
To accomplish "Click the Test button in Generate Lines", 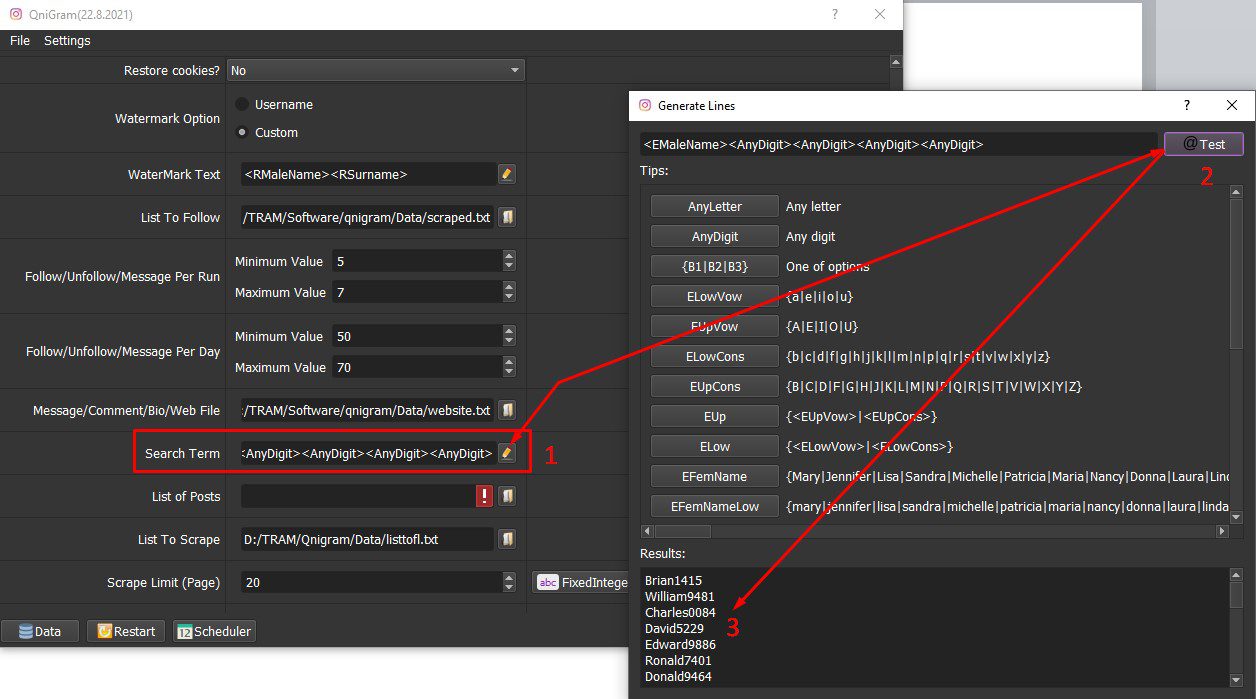I will point(1204,144).
